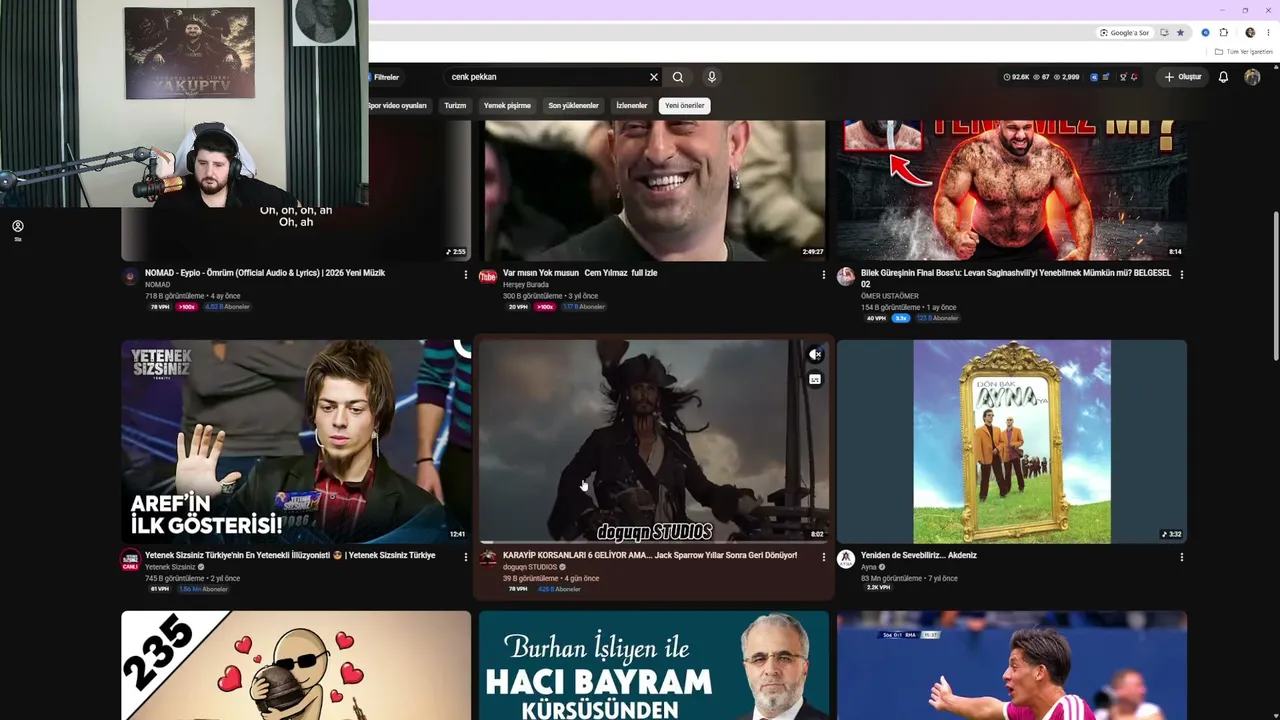Select the Son yüklenenler filter chip

point(573,105)
